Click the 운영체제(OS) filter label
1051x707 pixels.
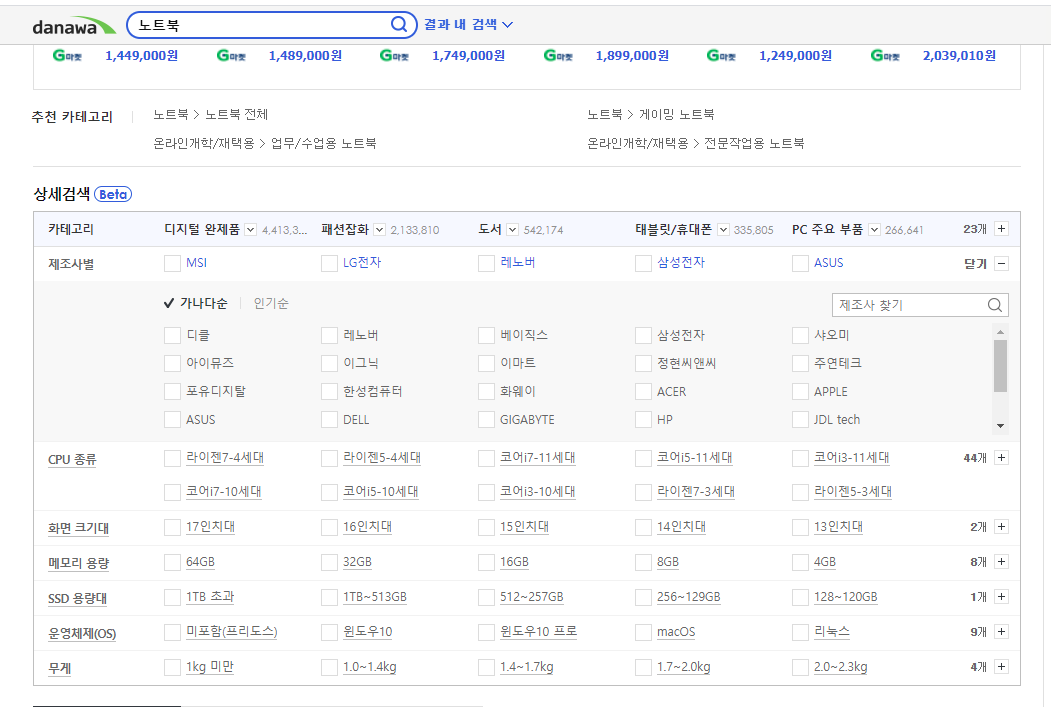coord(82,633)
